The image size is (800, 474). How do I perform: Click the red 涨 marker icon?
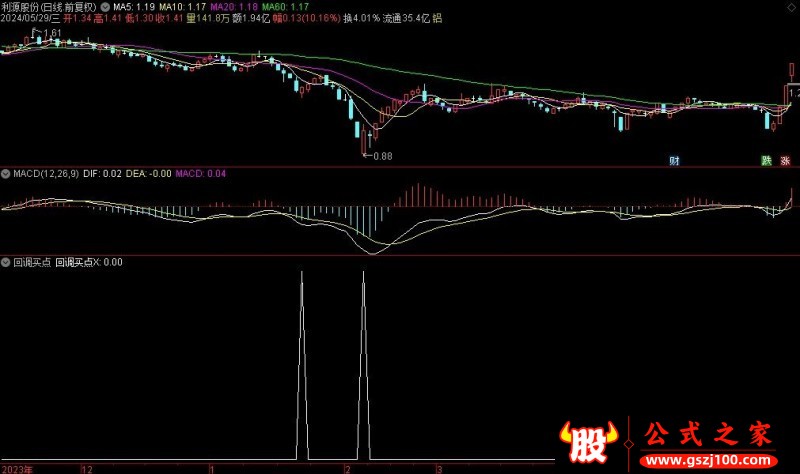tap(785, 160)
